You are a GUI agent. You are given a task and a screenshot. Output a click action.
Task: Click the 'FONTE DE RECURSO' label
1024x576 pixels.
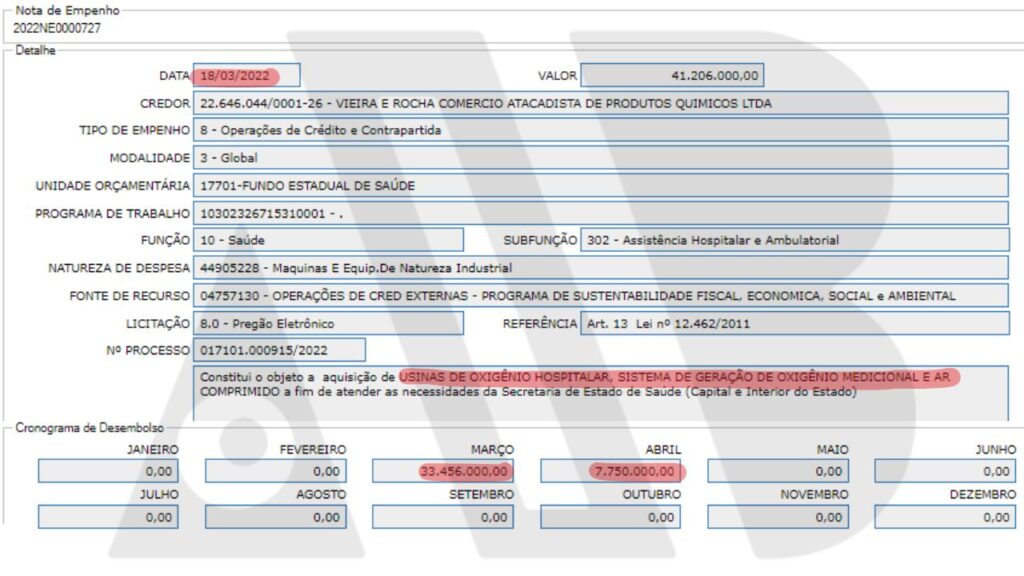click(x=129, y=296)
